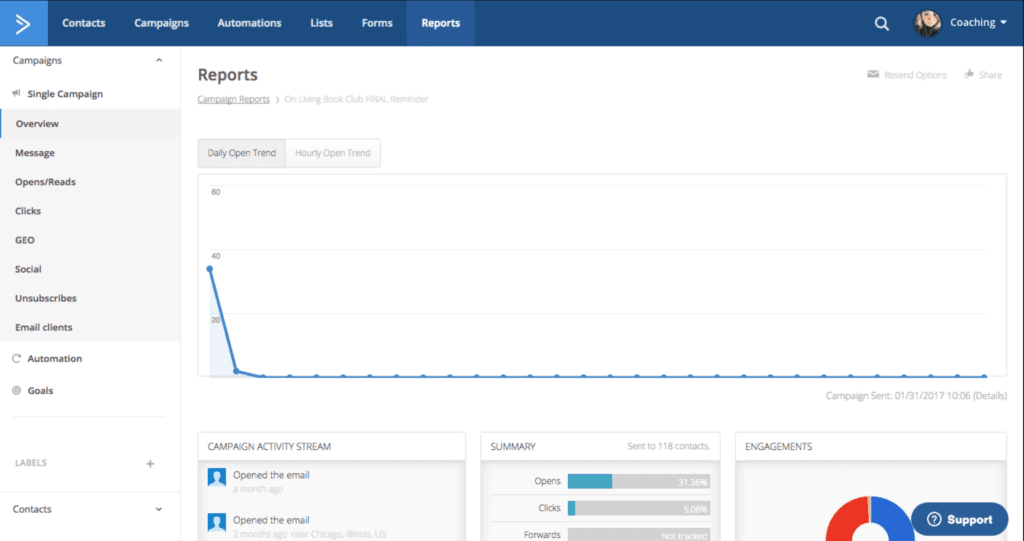Click the CAMPAIGN ACTIVITY STREAM heading
This screenshot has height=541, width=1024.
tap(269, 447)
